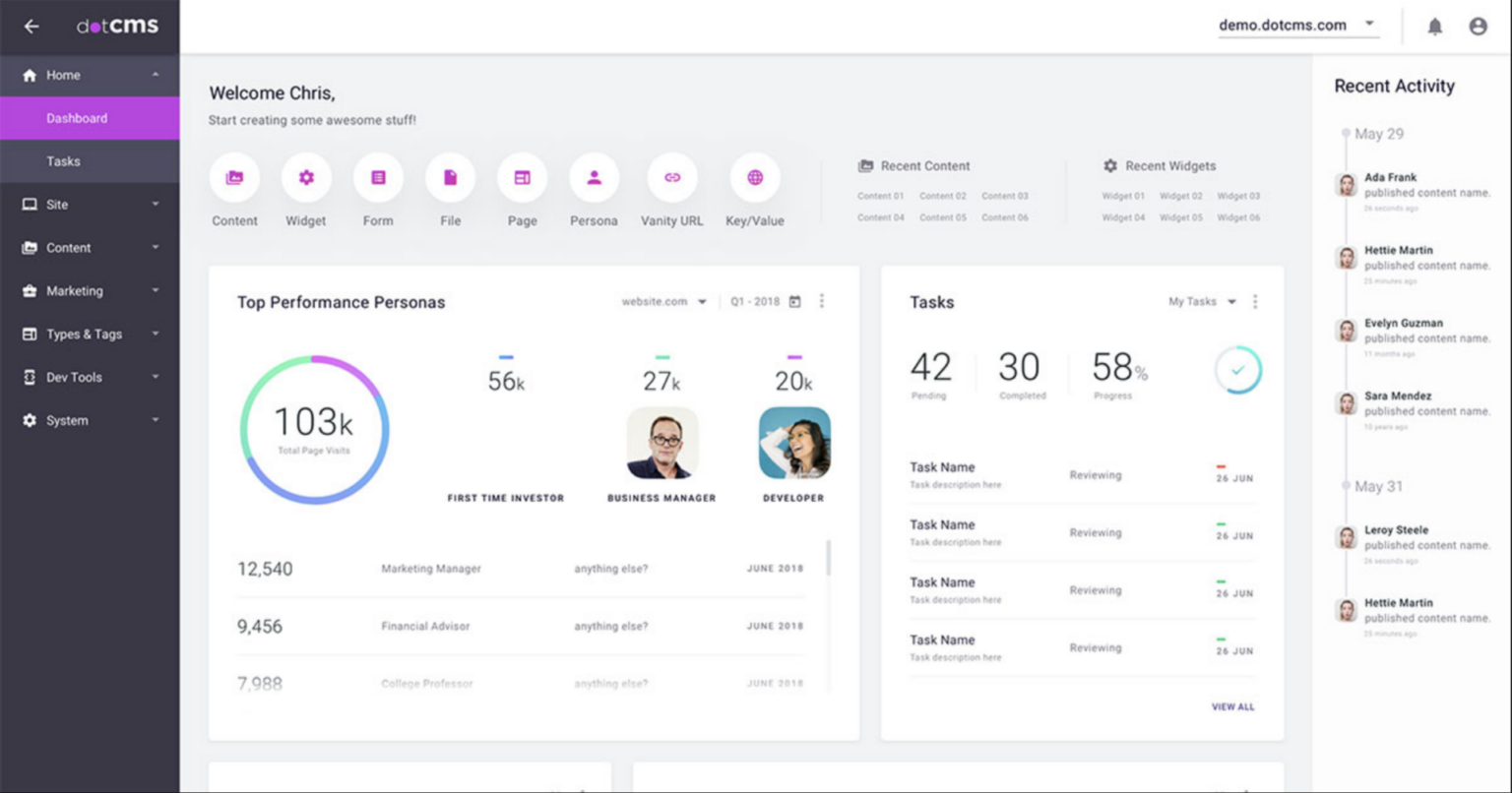Select the Key/Value shortcut icon
The height and width of the screenshot is (793, 1512).
click(754, 179)
